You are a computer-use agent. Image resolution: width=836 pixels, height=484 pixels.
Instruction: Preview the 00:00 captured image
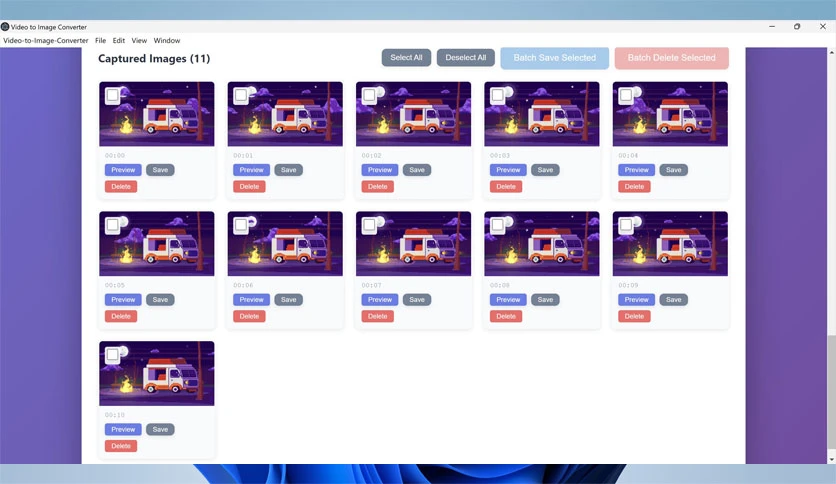[123, 170]
